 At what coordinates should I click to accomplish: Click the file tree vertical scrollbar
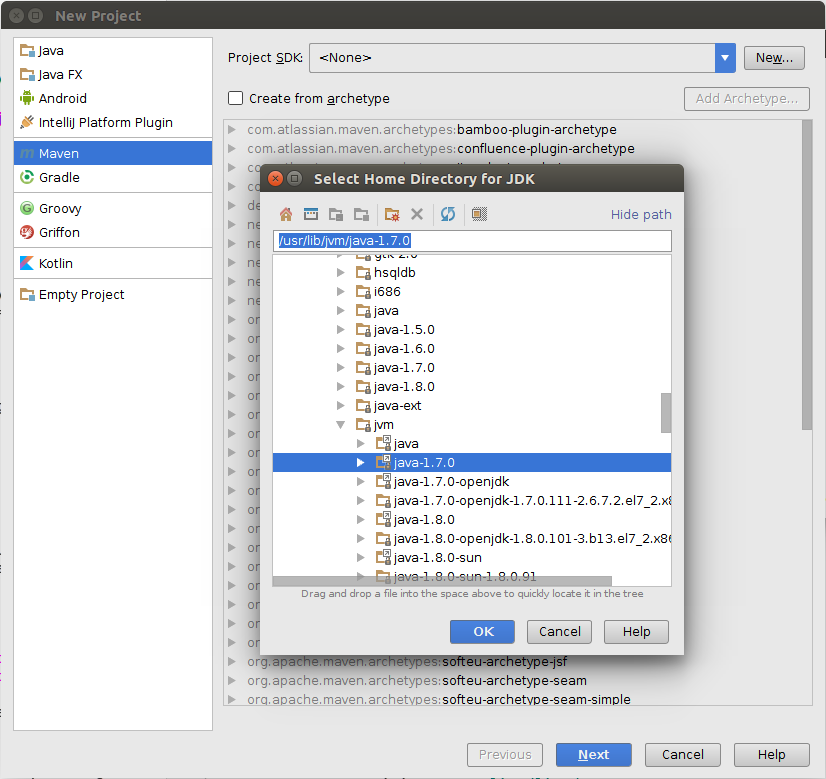(666, 412)
